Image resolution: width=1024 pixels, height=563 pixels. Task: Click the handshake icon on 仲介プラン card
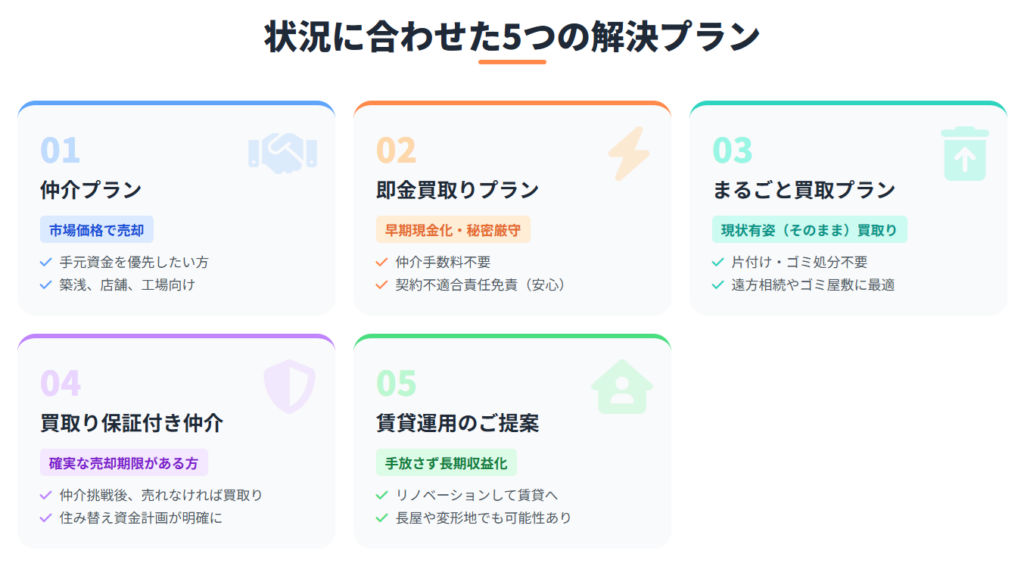pyautogui.click(x=283, y=153)
